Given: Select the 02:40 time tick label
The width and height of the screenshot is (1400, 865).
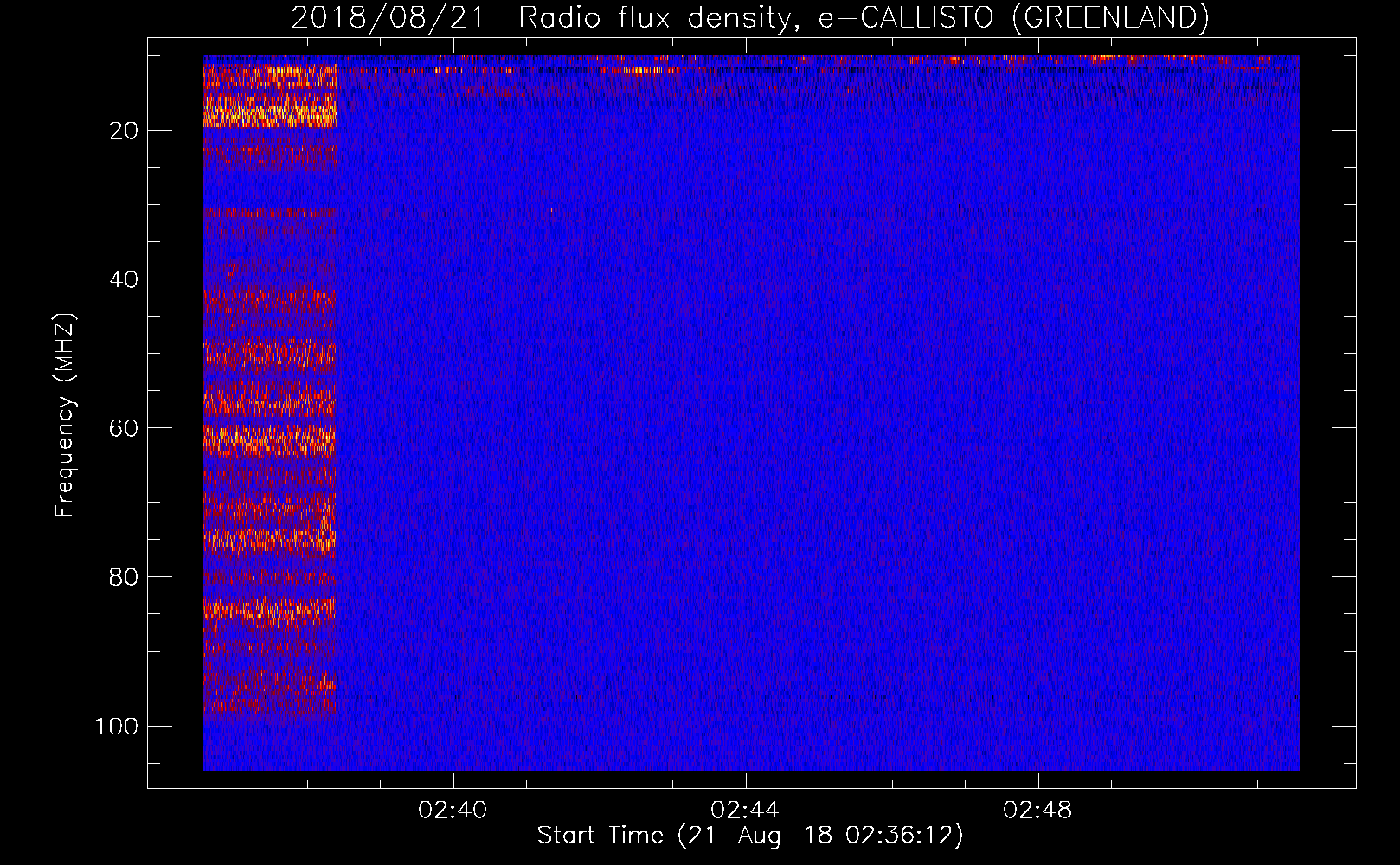Looking at the screenshot, I should (x=453, y=811).
